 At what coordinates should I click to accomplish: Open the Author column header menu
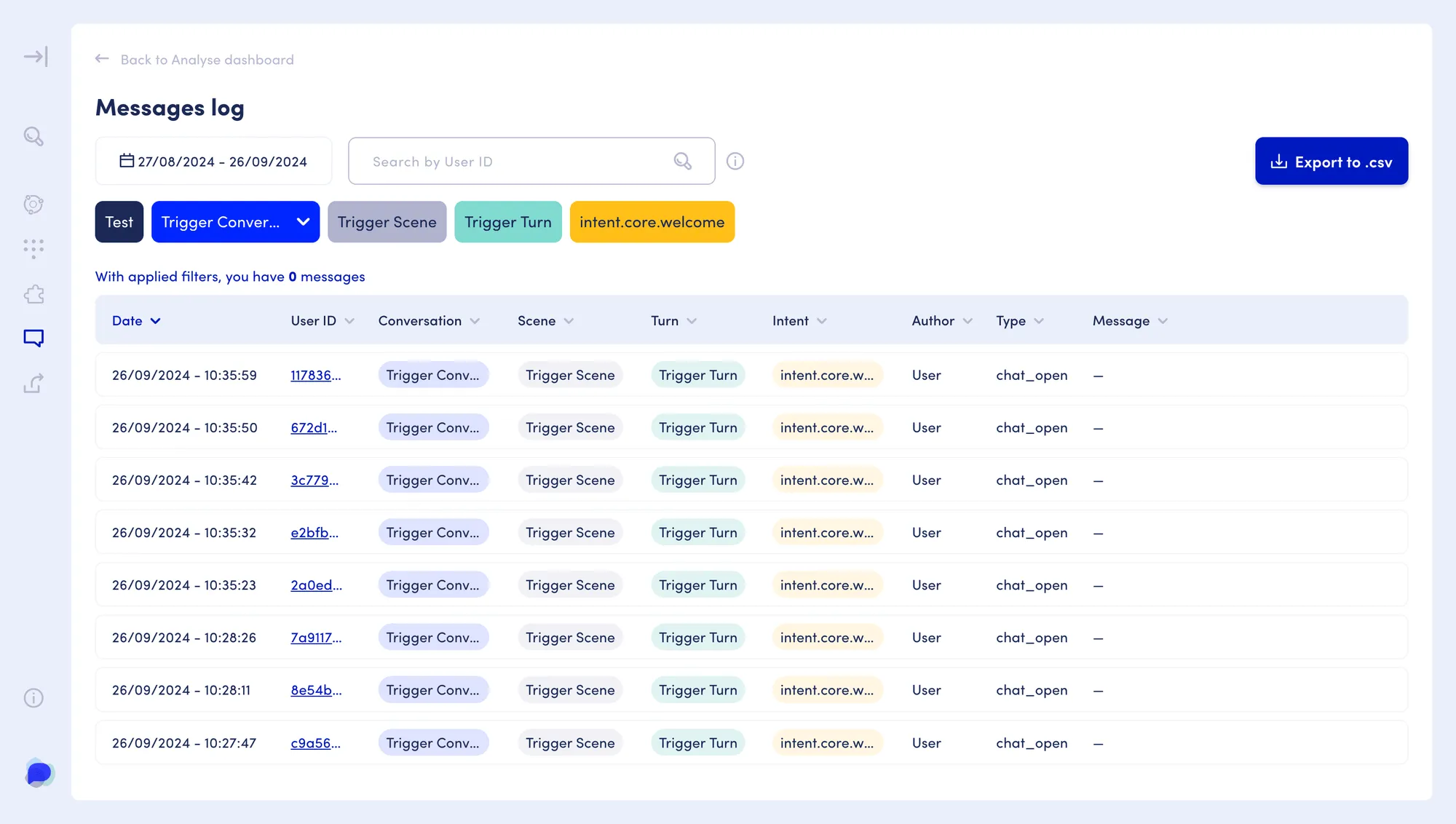942,321
